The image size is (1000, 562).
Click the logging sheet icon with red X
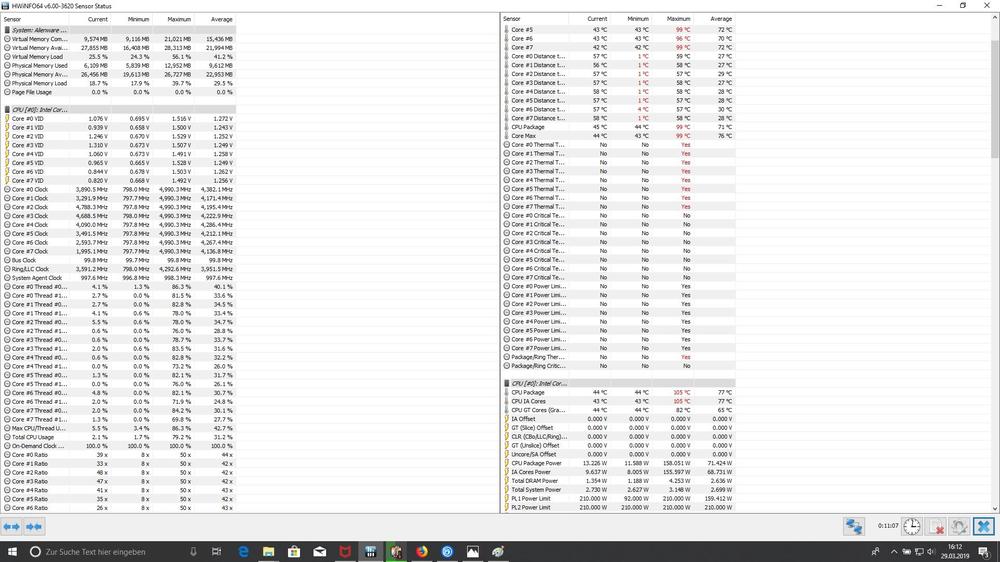[936, 526]
